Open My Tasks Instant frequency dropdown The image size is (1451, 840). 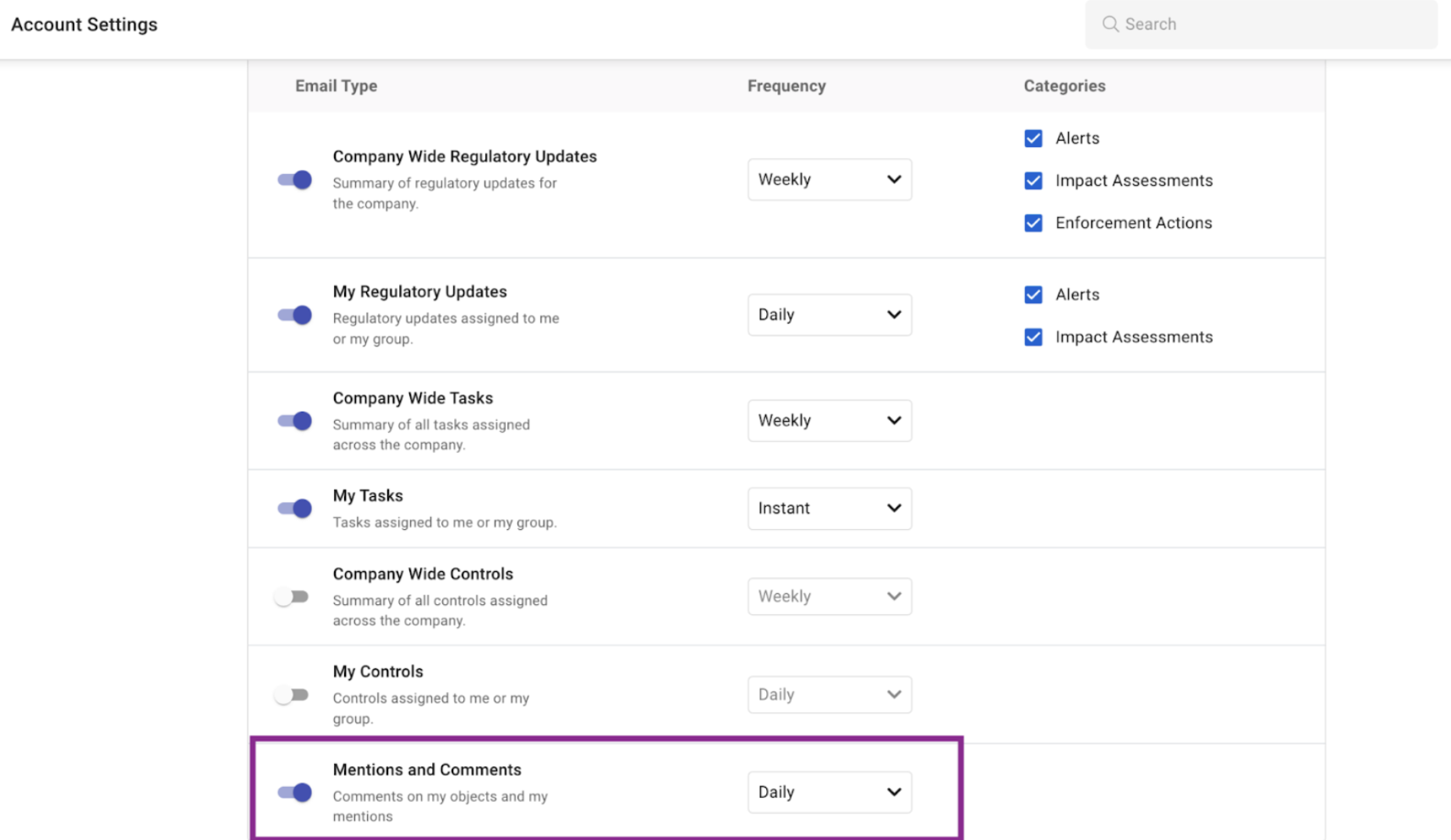[829, 508]
